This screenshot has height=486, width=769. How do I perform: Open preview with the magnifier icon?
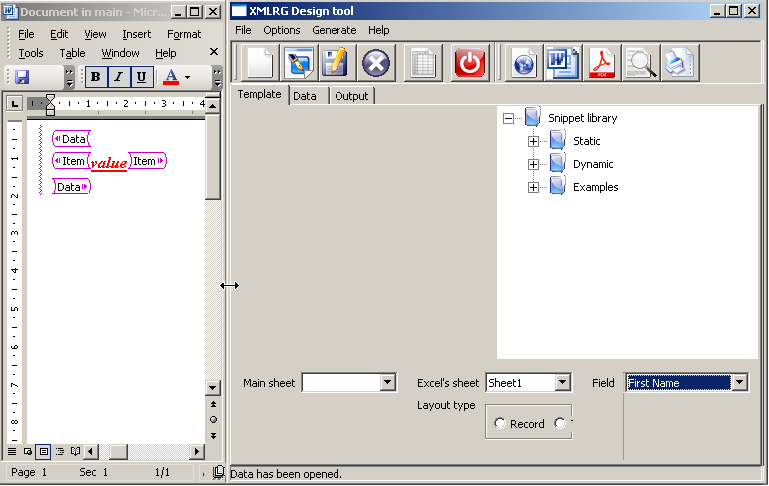[641, 63]
